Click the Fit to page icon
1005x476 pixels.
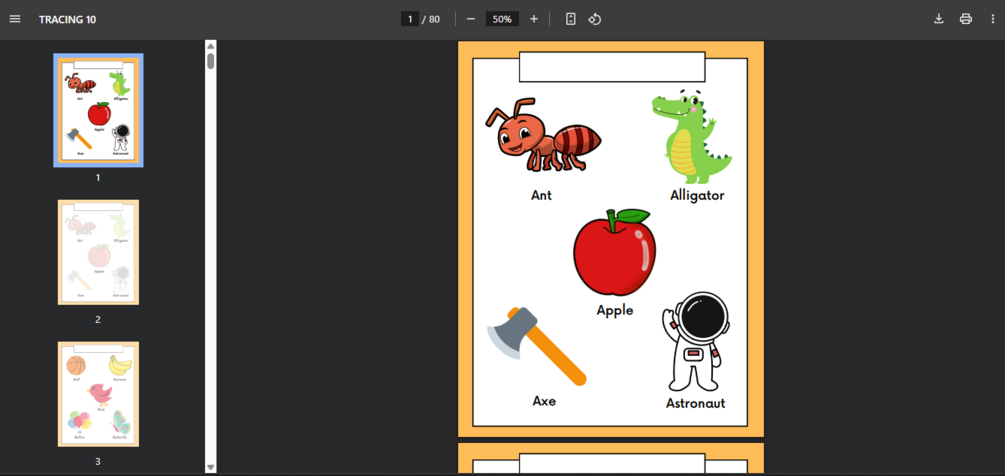(570, 19)
